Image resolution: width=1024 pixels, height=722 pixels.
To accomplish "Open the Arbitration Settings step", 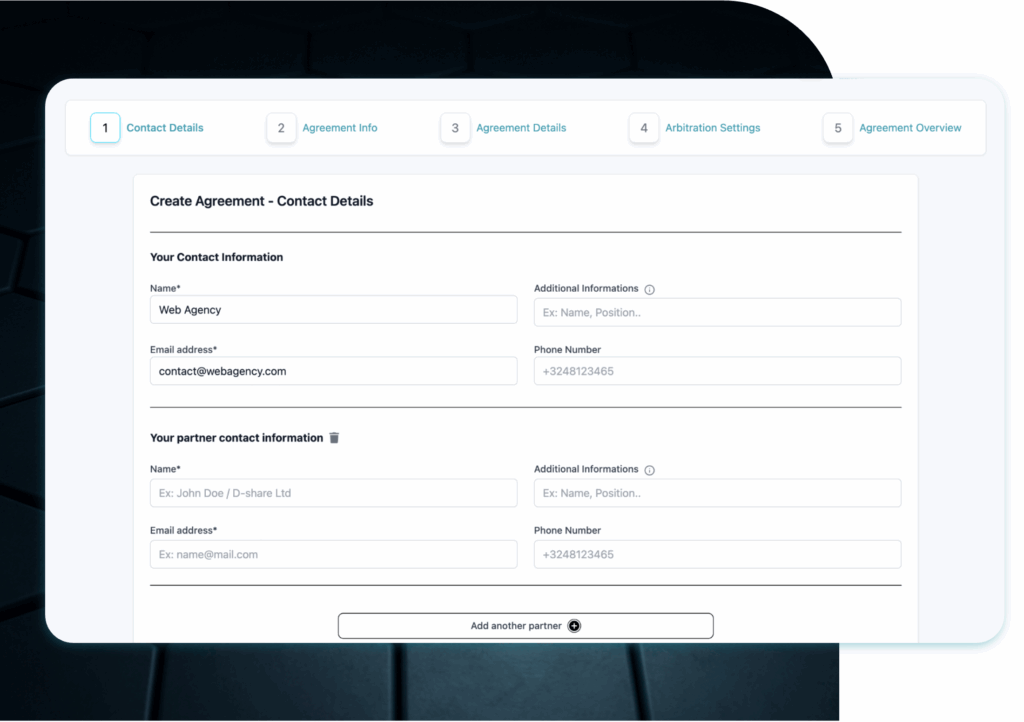I will (x=712, y=128).
